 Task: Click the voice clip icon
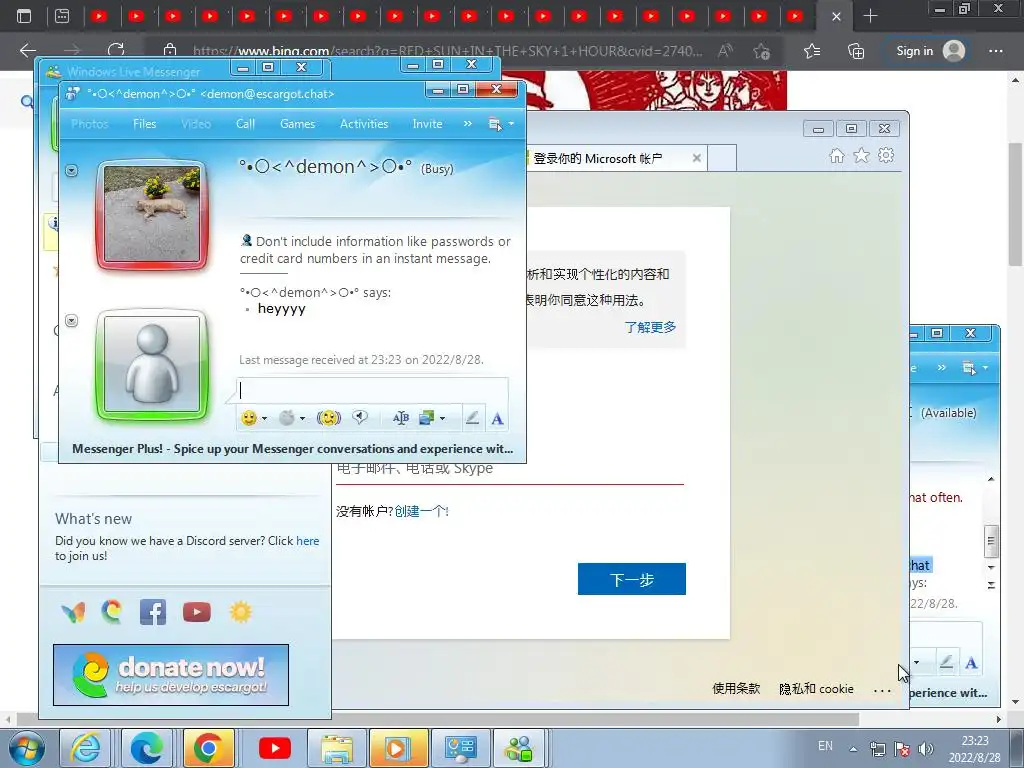tap(360, 417)
